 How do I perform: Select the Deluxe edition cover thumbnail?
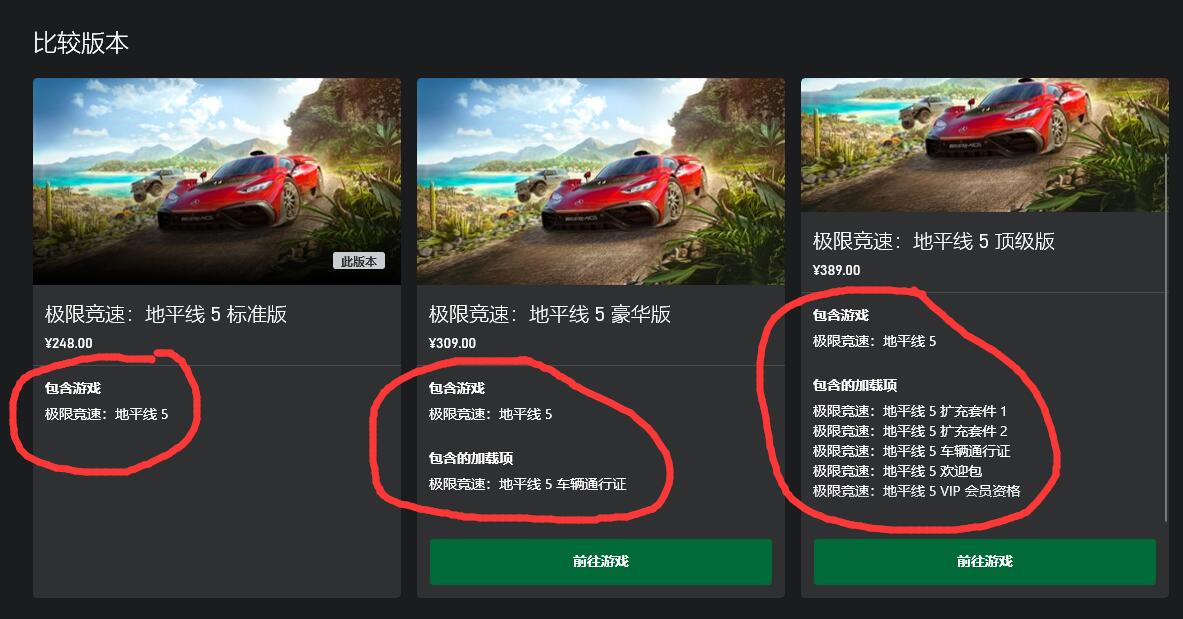[601, 181]
